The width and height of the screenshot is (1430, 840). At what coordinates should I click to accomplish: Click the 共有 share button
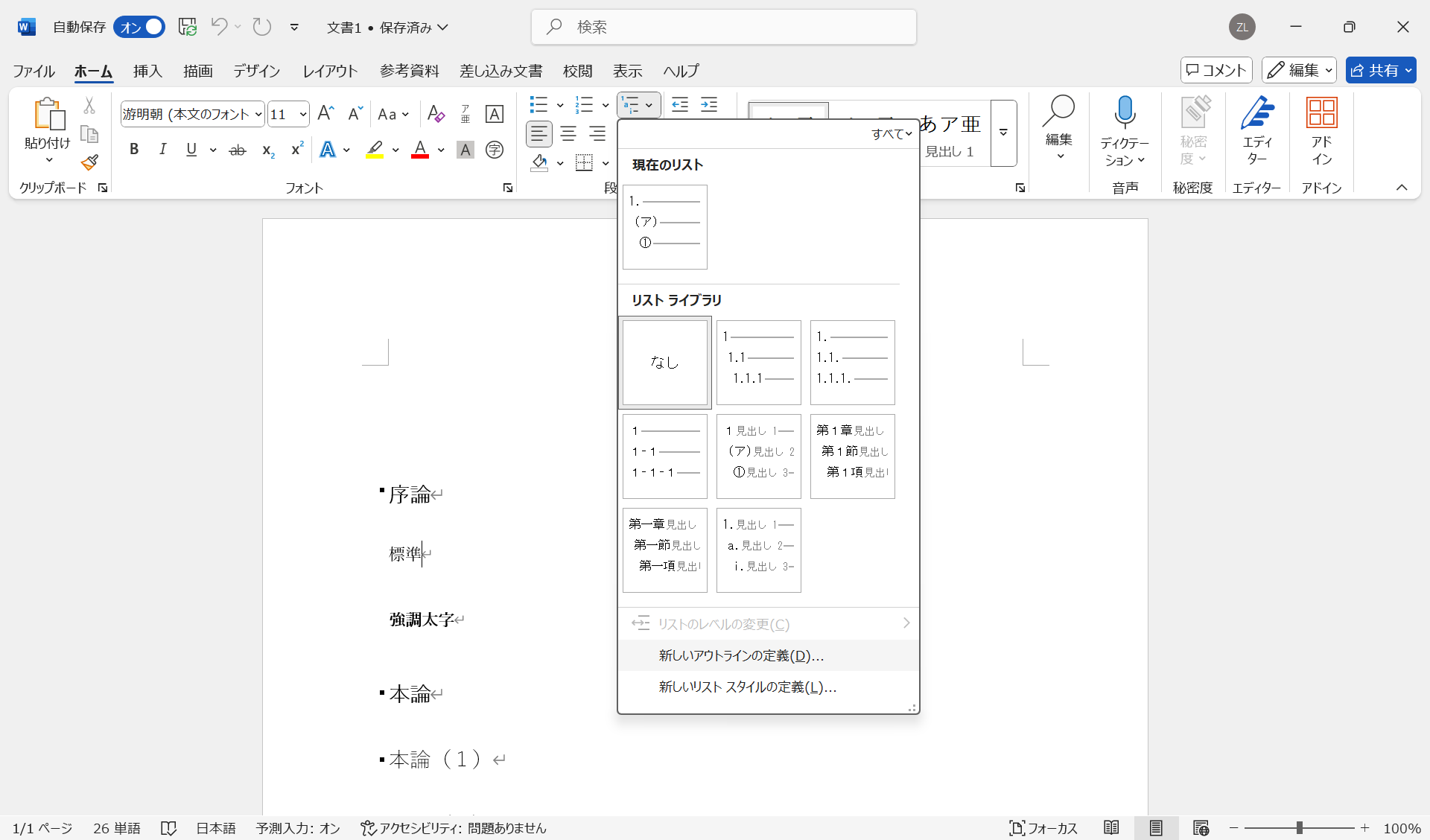(x=1375, y=70)
